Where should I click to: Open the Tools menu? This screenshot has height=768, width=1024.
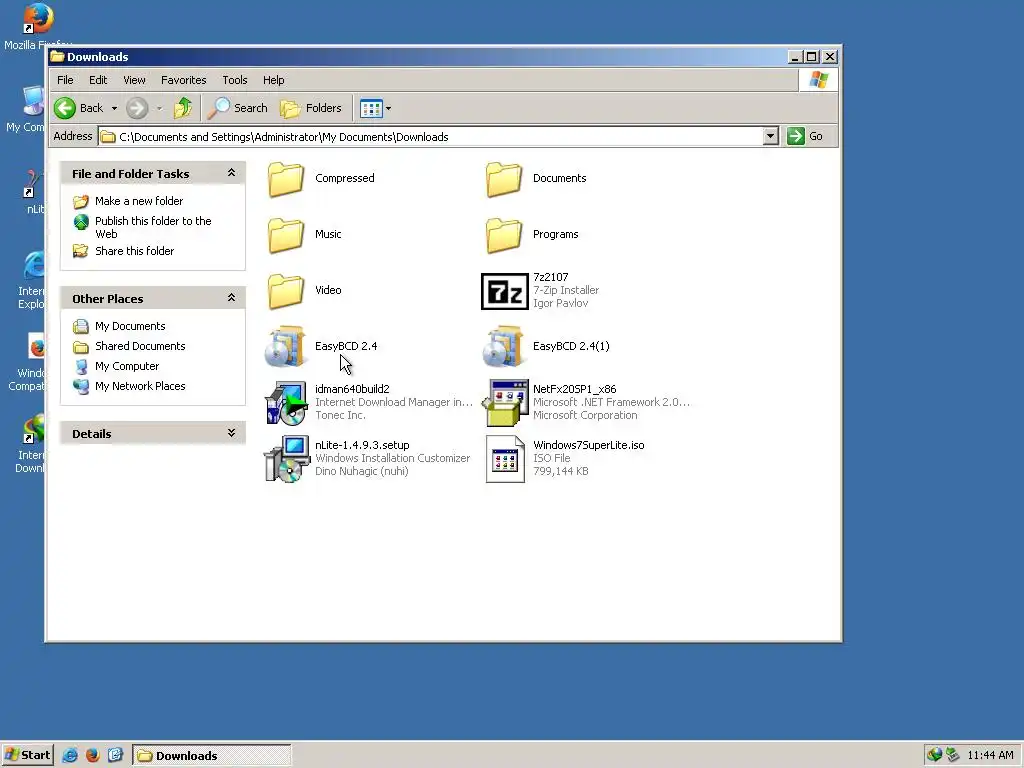coord(234,80)
